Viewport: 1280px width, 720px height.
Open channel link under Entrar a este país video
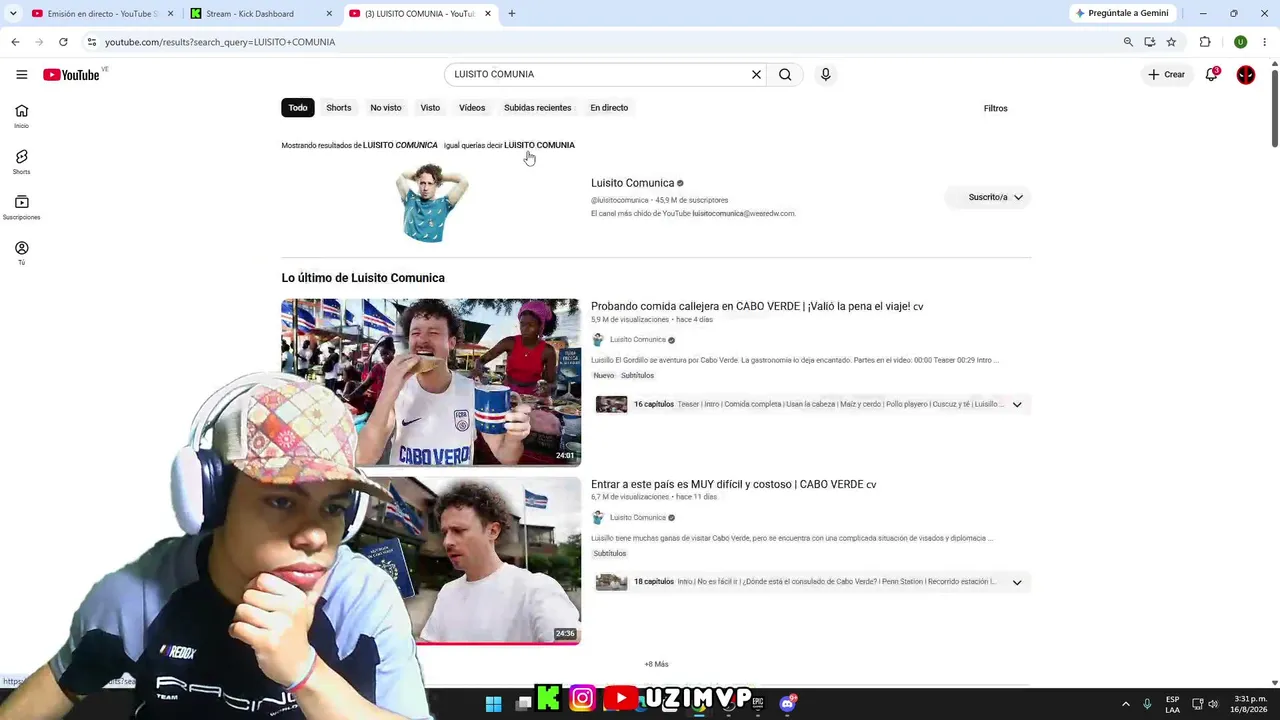point(637,518)
